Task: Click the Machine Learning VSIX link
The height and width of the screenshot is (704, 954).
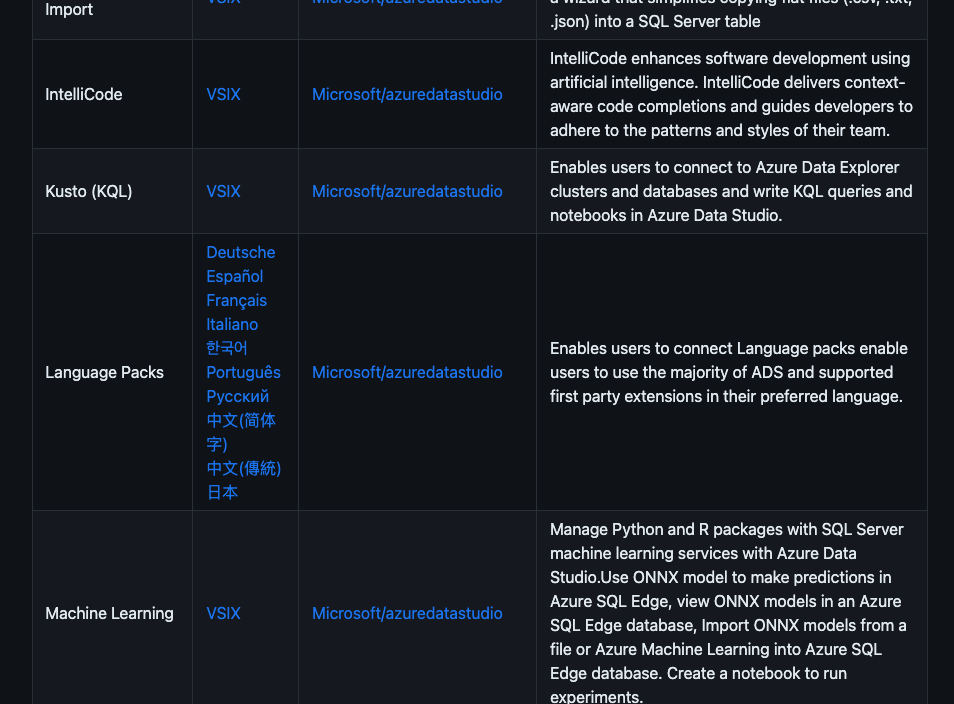Action: 223,613
